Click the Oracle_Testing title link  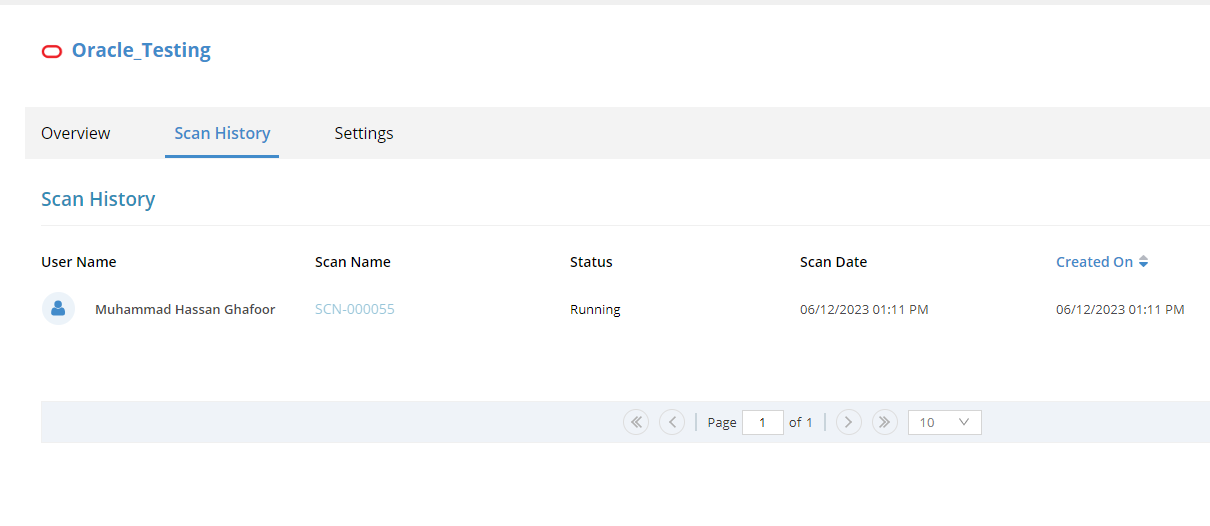tap(141, 50)
